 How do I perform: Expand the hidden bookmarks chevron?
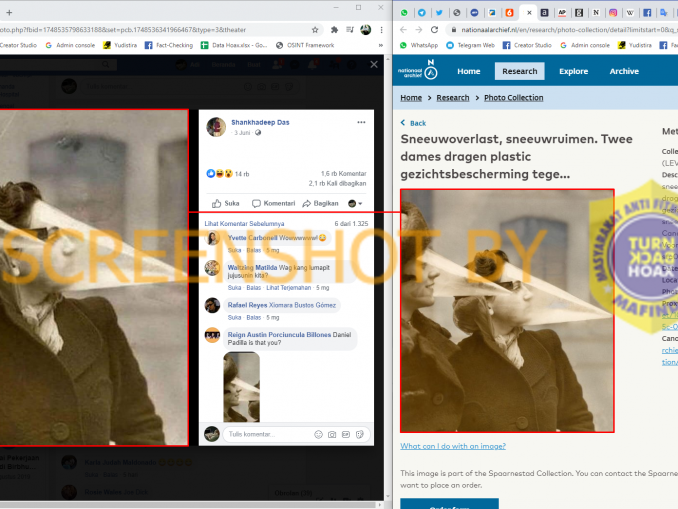381,45
